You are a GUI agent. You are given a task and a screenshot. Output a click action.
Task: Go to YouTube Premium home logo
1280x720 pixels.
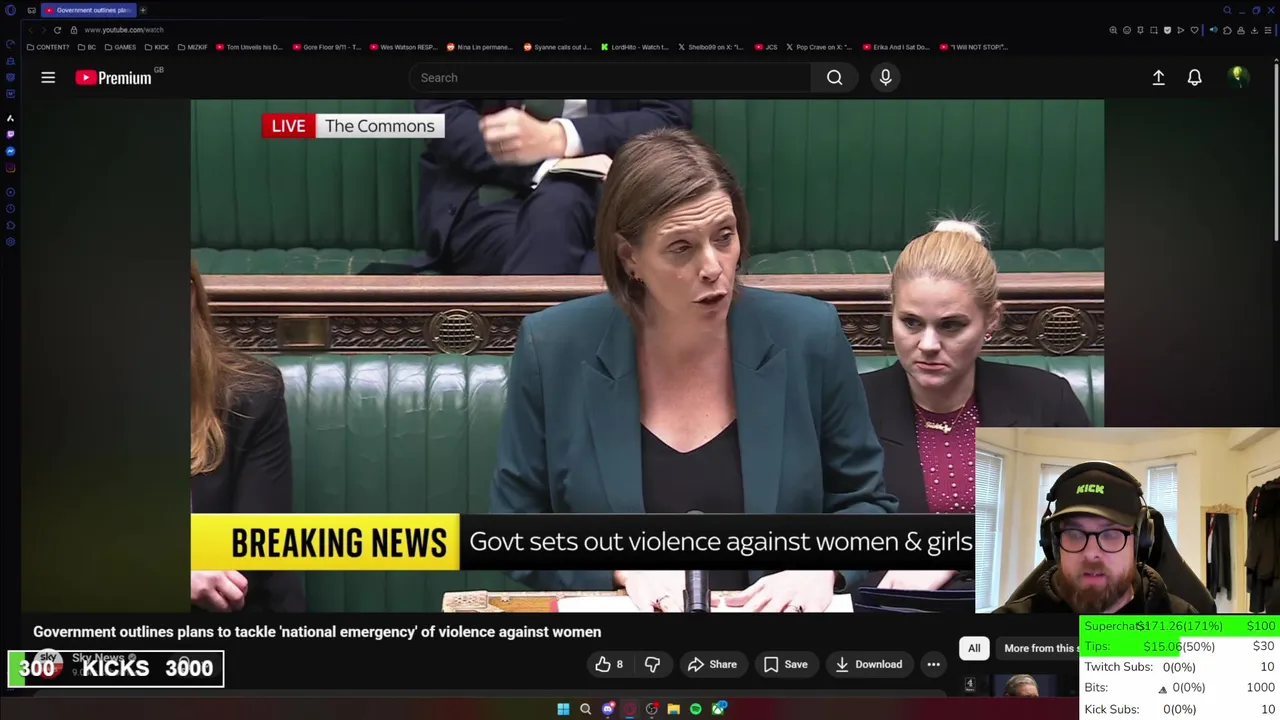pyautogui.click(x=113, y=77)
